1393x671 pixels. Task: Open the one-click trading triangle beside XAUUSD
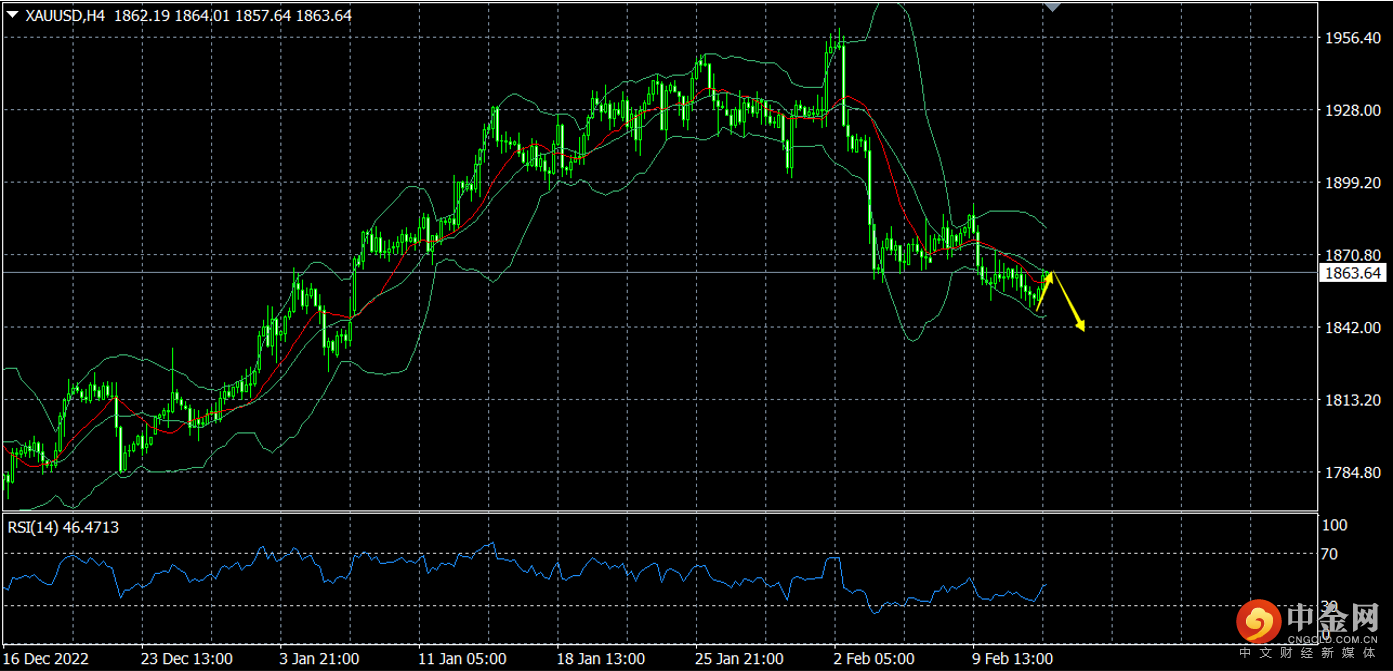click(11, 16)
